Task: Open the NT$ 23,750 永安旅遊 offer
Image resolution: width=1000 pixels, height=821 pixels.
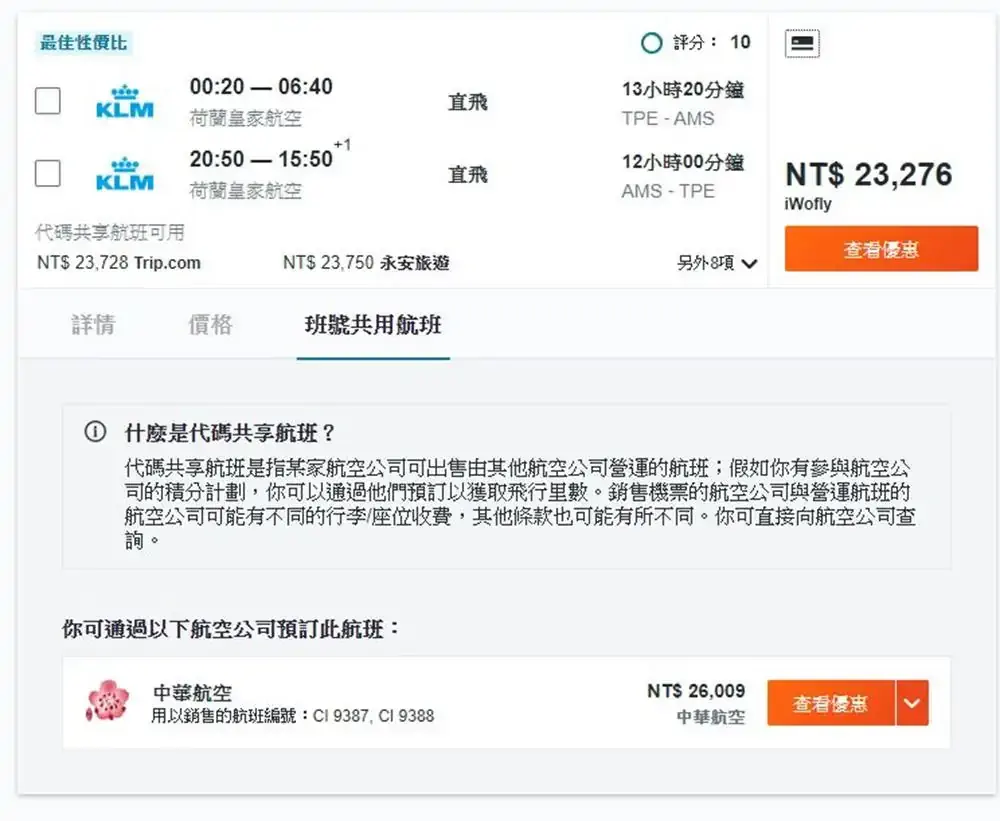Action: pyautogui.click(x=366, y=263)
